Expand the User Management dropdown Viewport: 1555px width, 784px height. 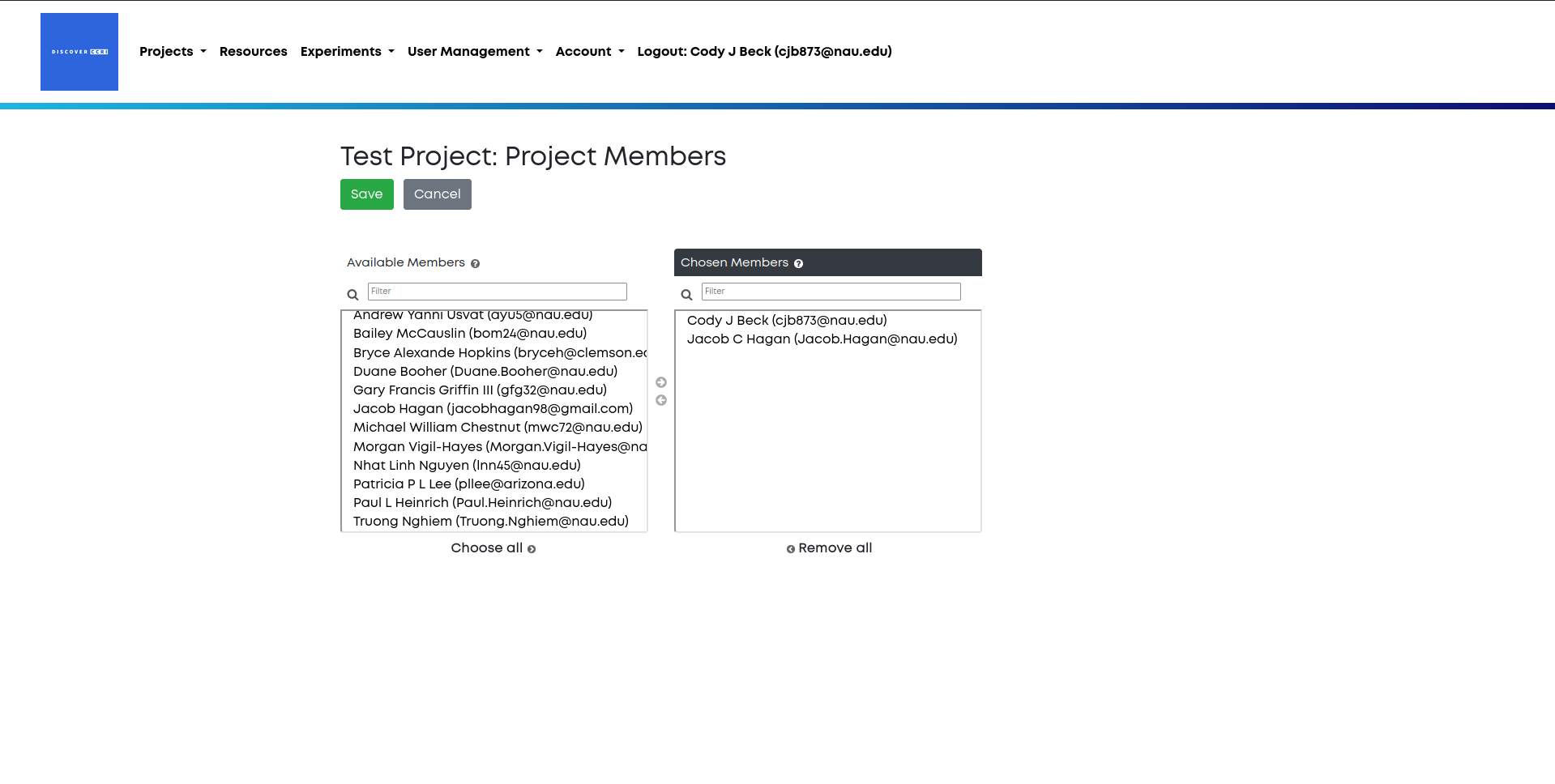(x=475, y=51)
